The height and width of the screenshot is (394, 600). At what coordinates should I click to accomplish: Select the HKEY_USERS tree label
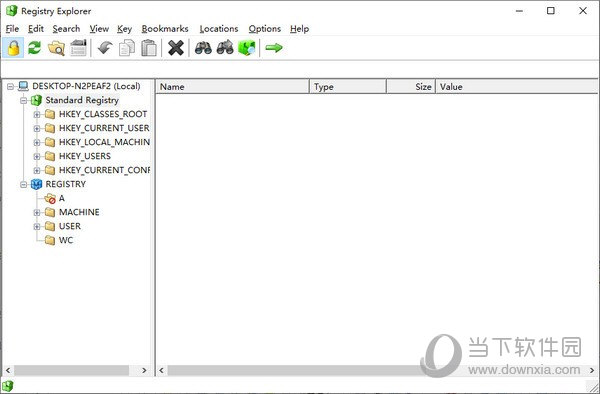click(85, 156)
